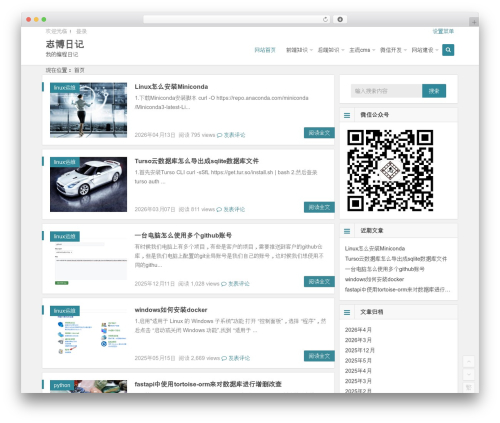Click the python category tag
Viewport: 500px width, 423px height.
(x=62, y=385)
